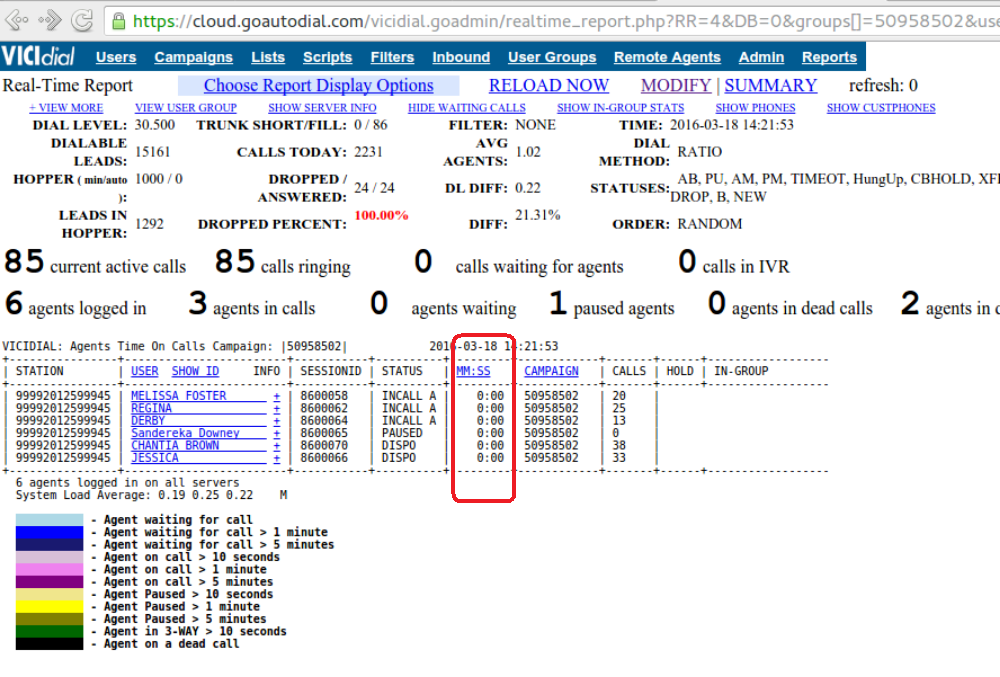
Task: Click SHOW CUSTPHONES link
Action: tap(881, 108)
